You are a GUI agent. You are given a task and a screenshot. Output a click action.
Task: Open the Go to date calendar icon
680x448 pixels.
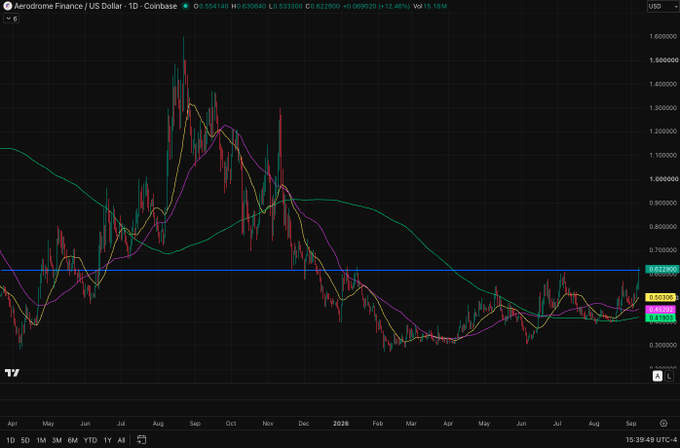tap(141, 440)
